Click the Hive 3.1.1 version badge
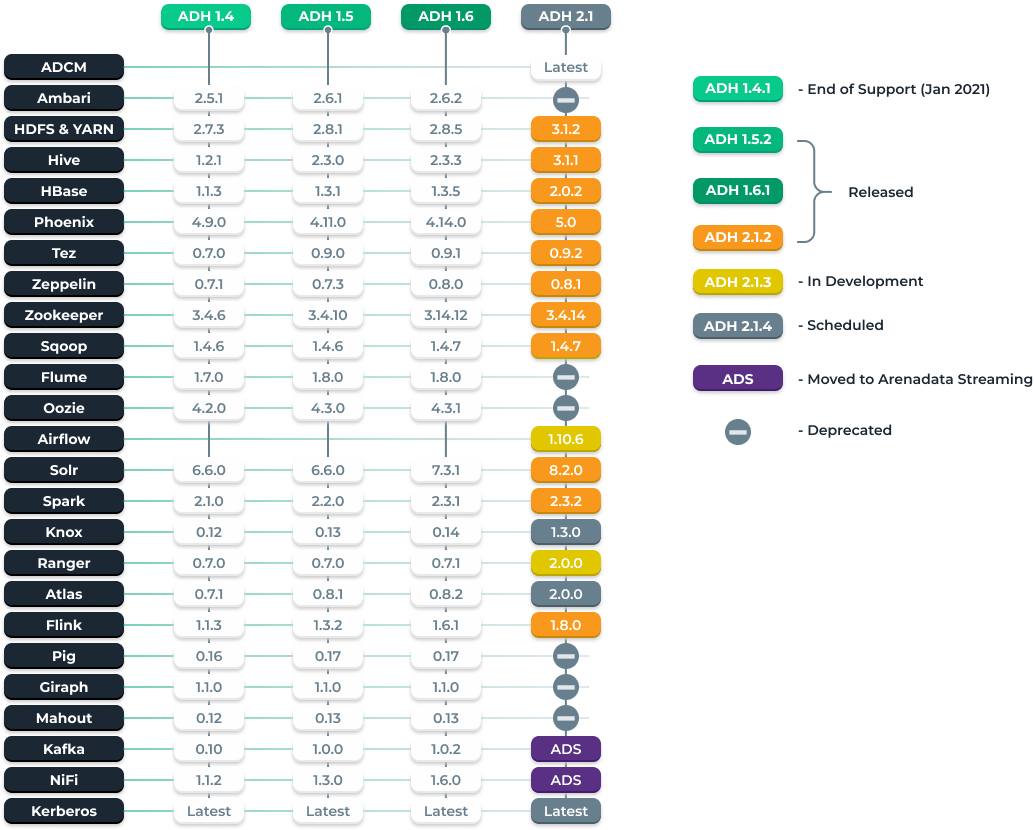1034x830 pixels. pos(566,160)
